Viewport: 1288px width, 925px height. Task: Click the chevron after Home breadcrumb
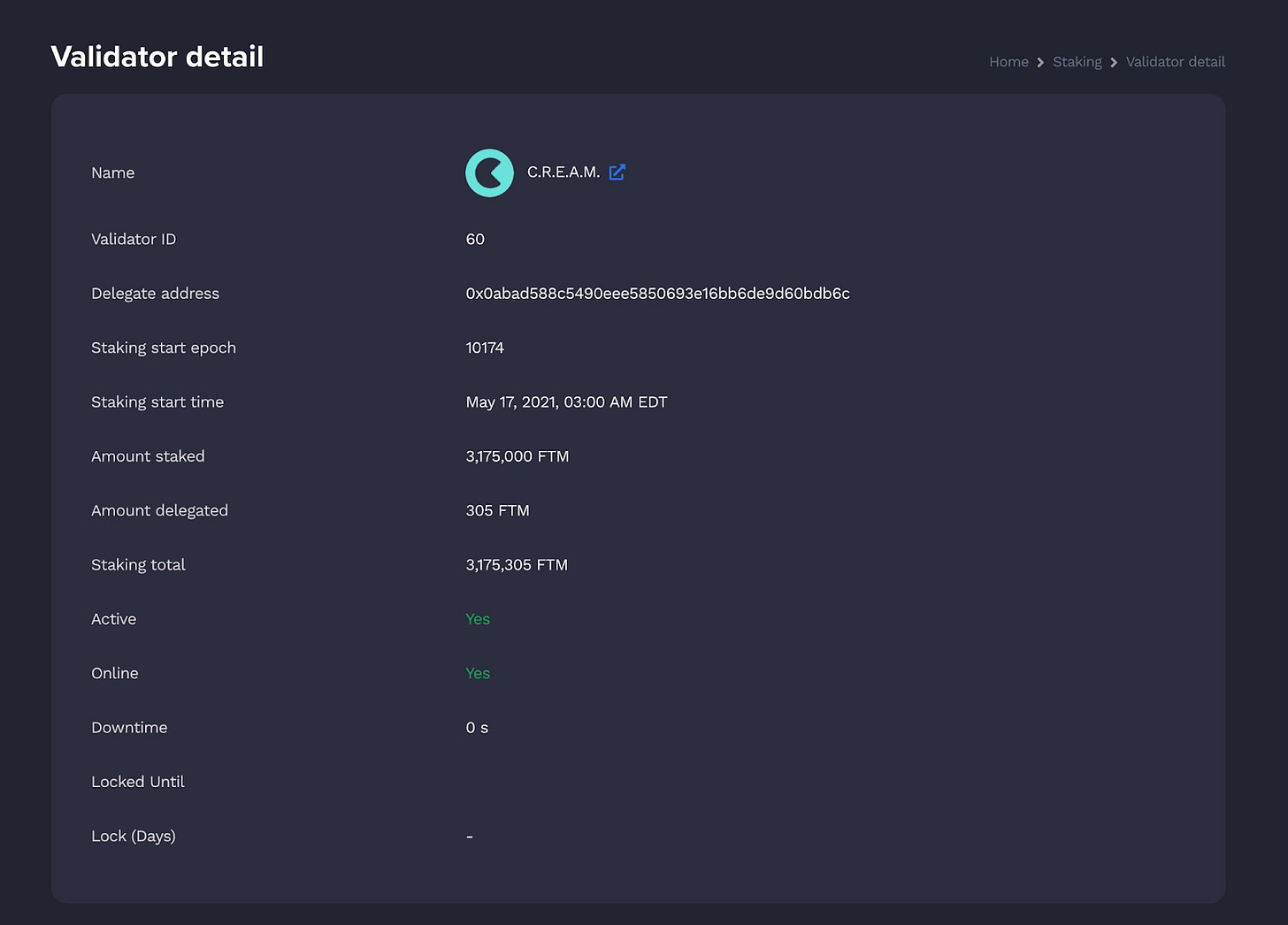(1040, 63)
